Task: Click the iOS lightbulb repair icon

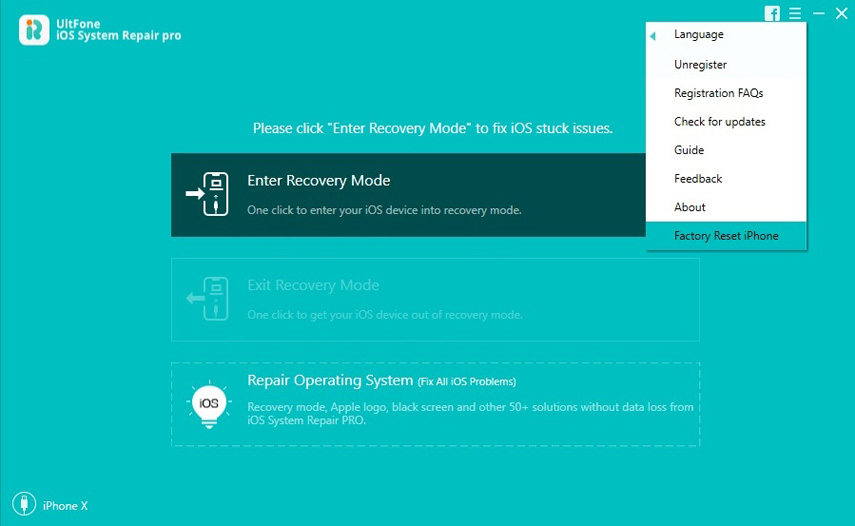Action: [x=209, y=403]
